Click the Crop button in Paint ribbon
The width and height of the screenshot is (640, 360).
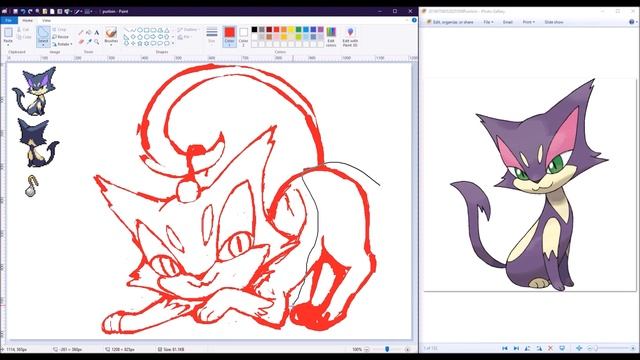(x=60, y=30)
